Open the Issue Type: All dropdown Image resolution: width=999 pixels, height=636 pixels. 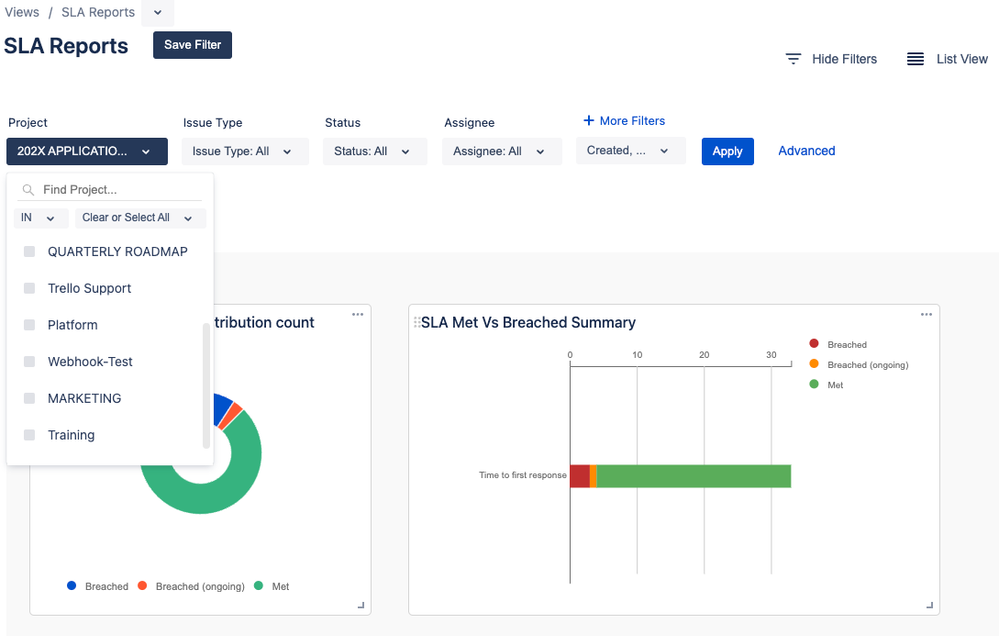coord(245,151)
